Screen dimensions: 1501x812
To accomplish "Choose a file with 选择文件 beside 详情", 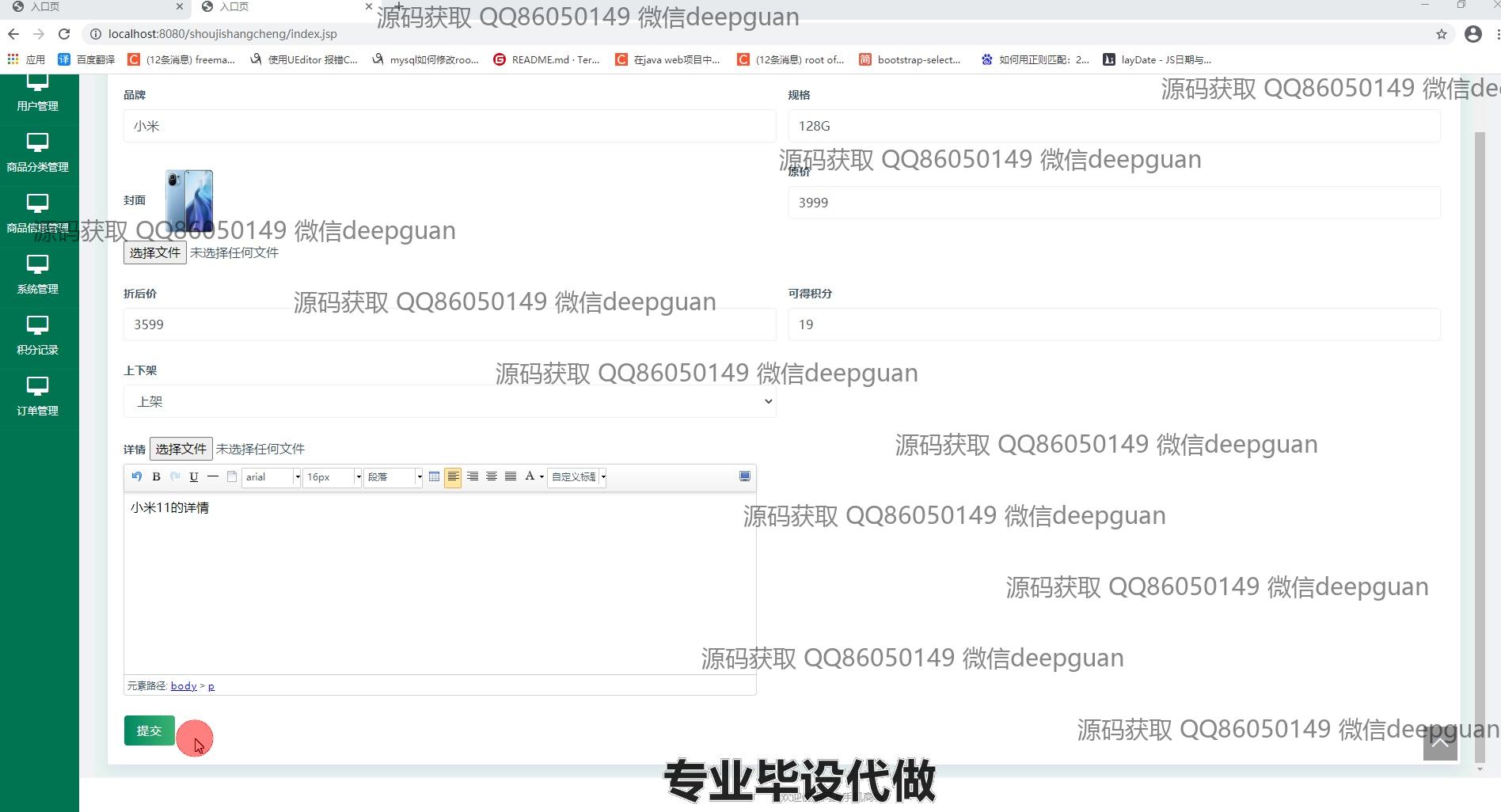I will click(x=181, y=449).
